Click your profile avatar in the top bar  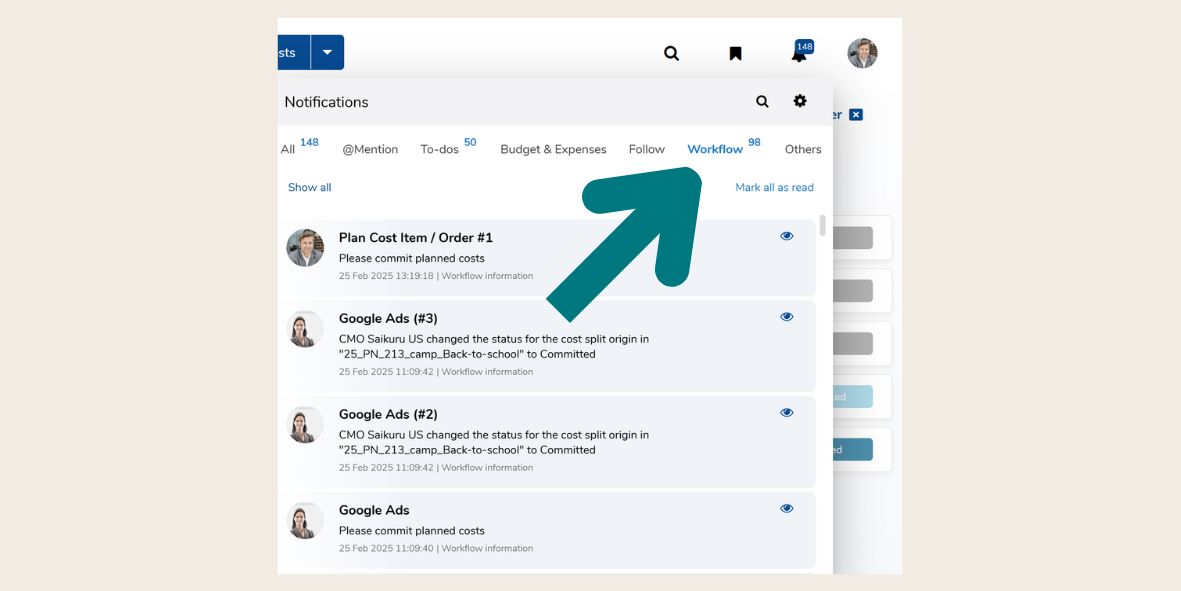[863, 53]
